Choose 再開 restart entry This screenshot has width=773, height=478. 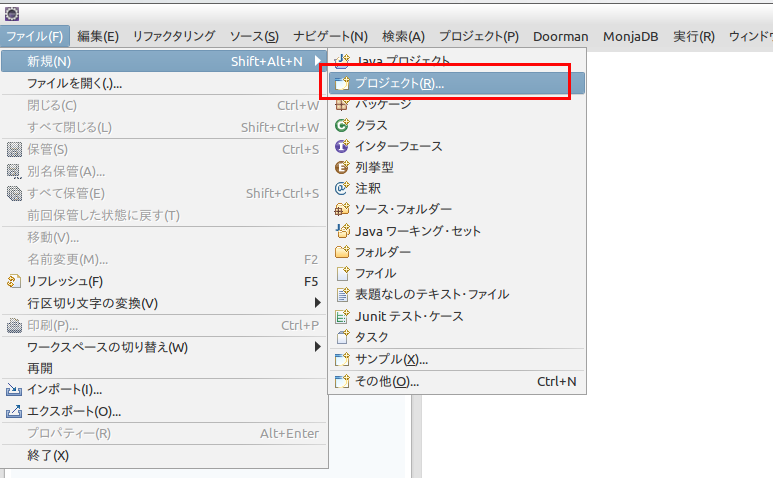pos(164,368)
